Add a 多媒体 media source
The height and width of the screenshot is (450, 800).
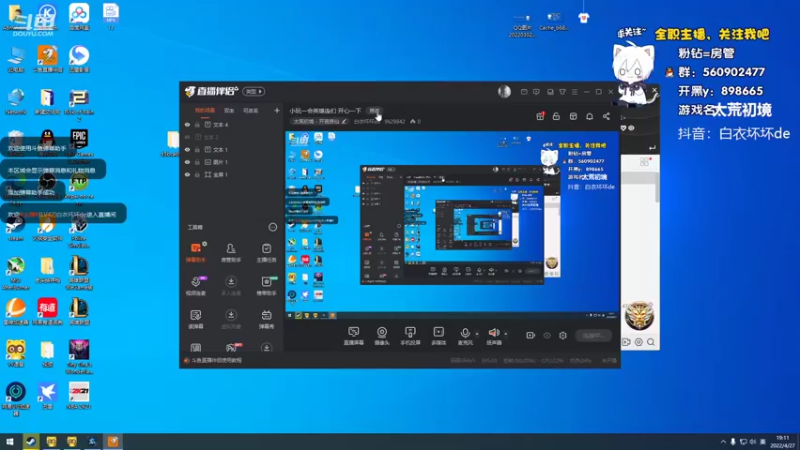[439, 336]
